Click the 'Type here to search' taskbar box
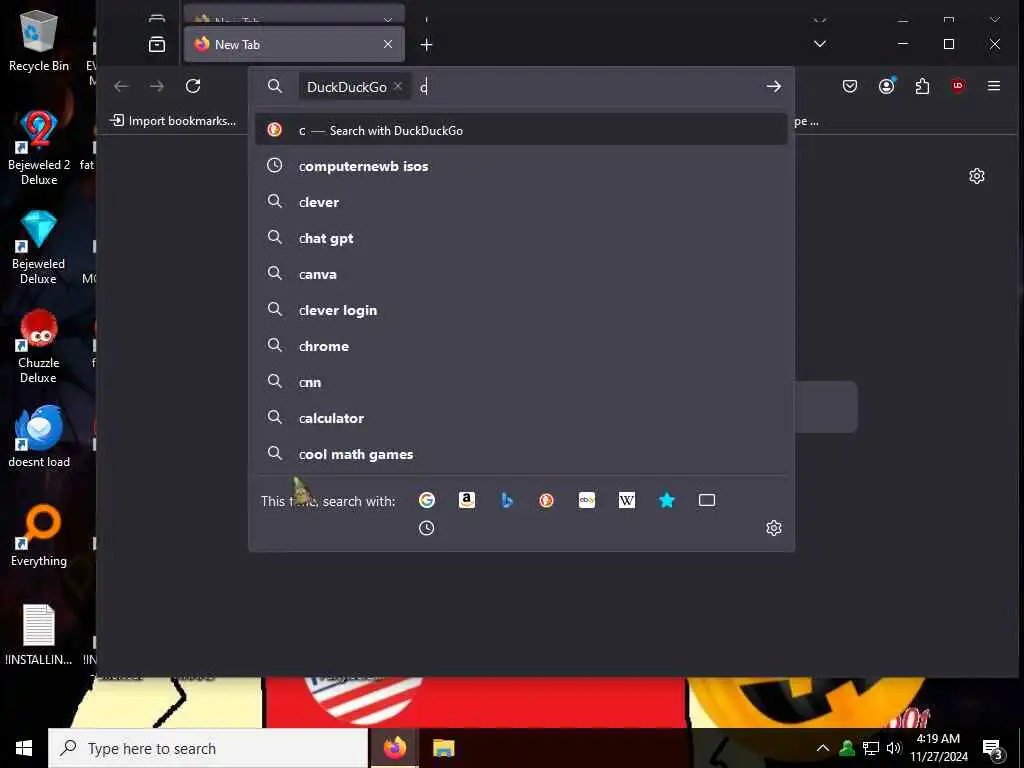 click(208, 748)
